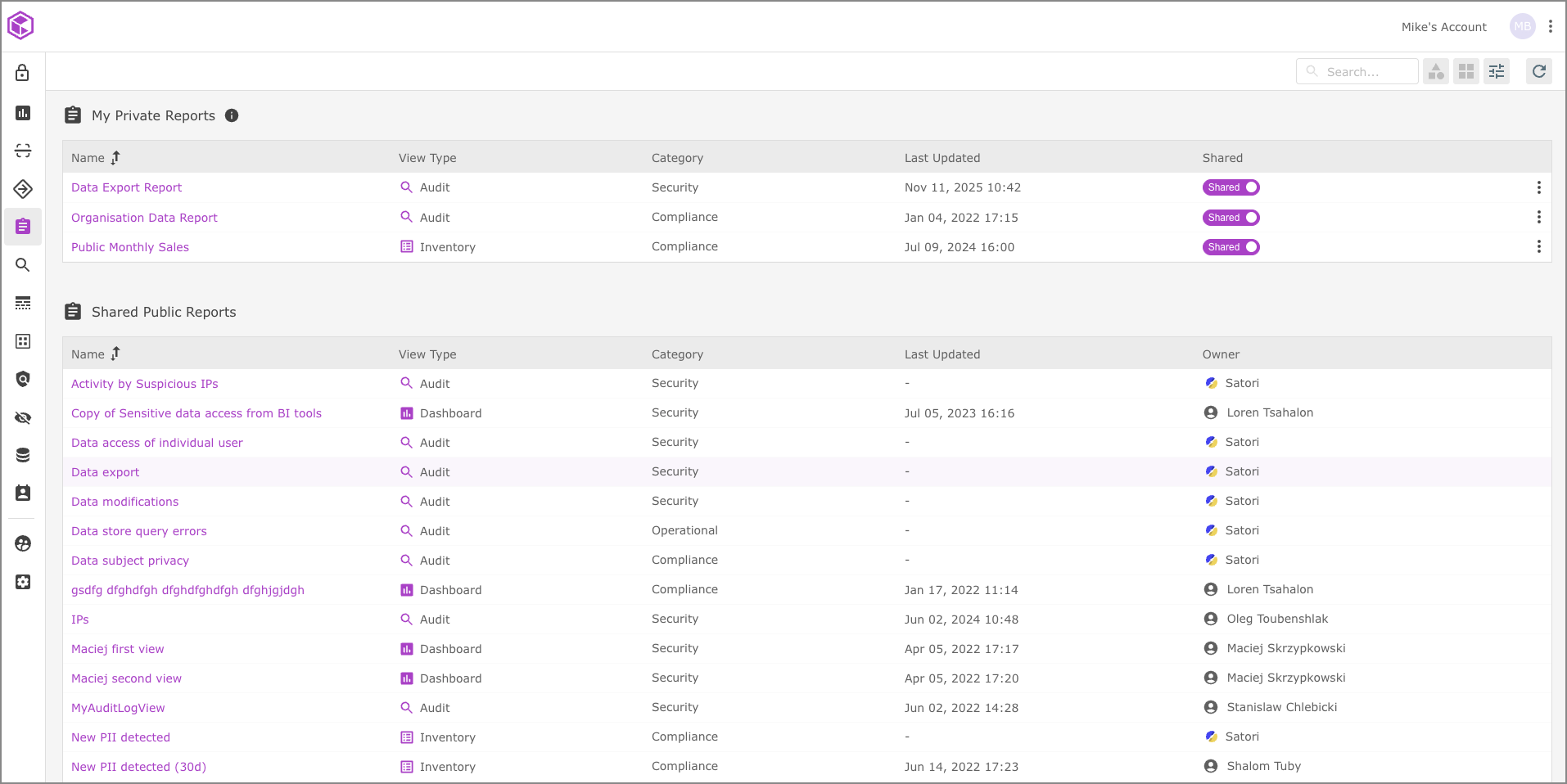1567x784 pixels.
Task: Open the lock icon in left sidebar
Action: coord(23,73)
